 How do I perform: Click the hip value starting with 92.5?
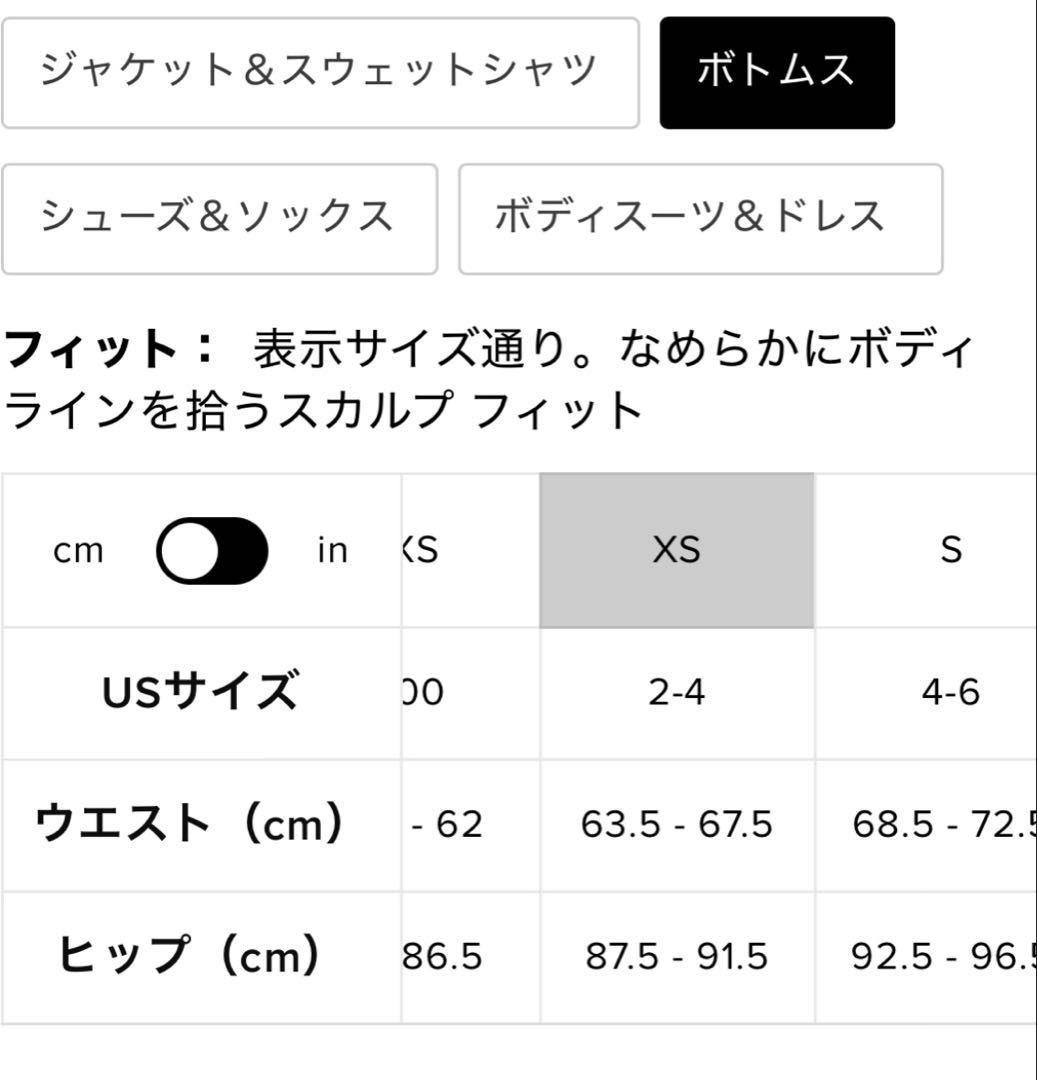coord(942,957)
